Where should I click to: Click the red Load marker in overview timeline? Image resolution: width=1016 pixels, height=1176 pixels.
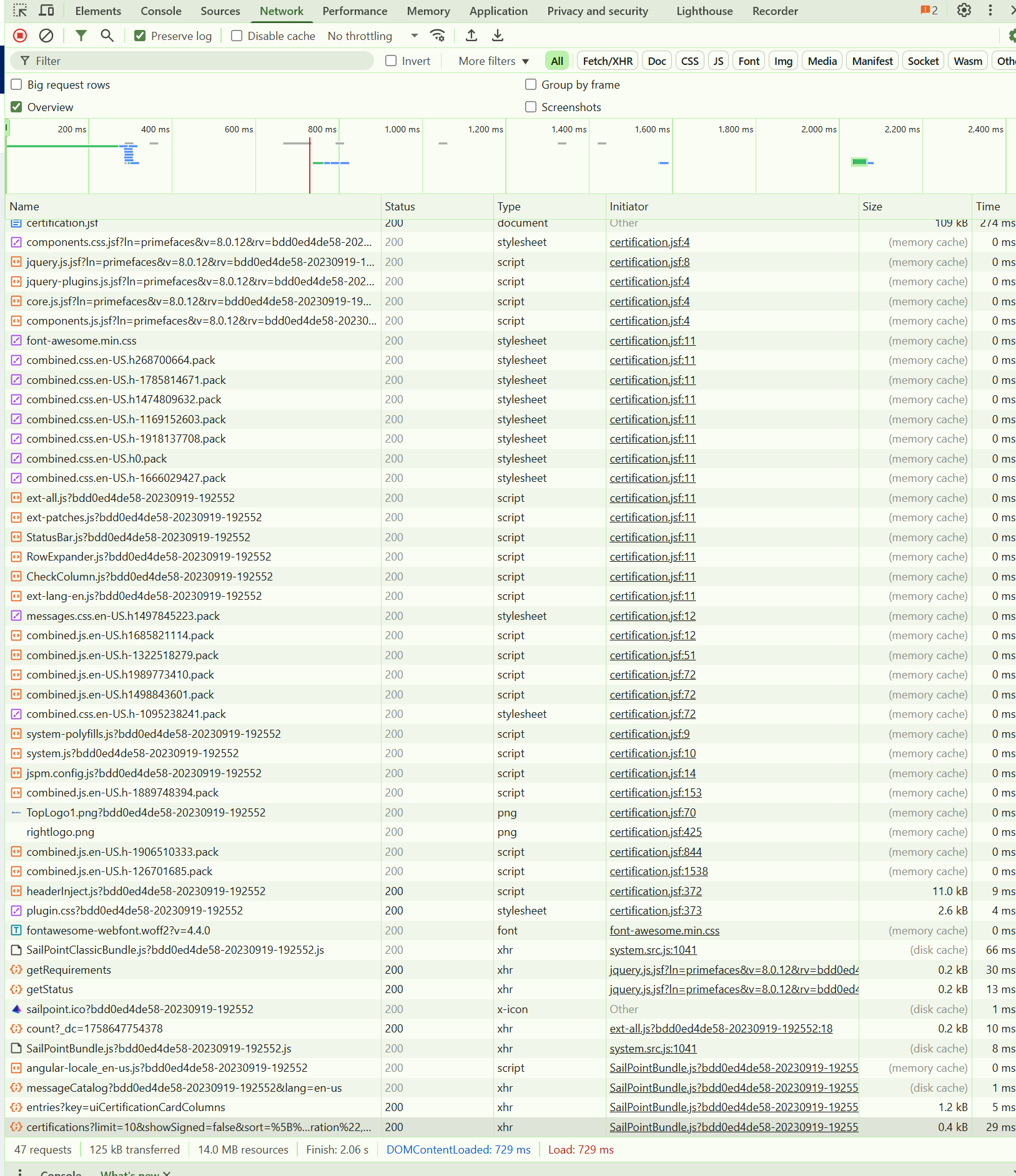310,165
